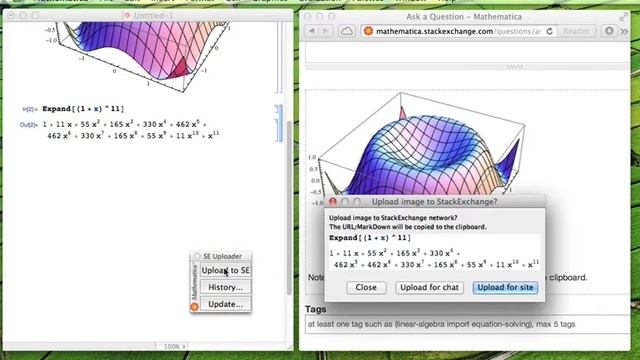The width and height of the screenshot is (640, 360).
Task: Select the polynomial output cell in notebook
Action: [131, 130]
